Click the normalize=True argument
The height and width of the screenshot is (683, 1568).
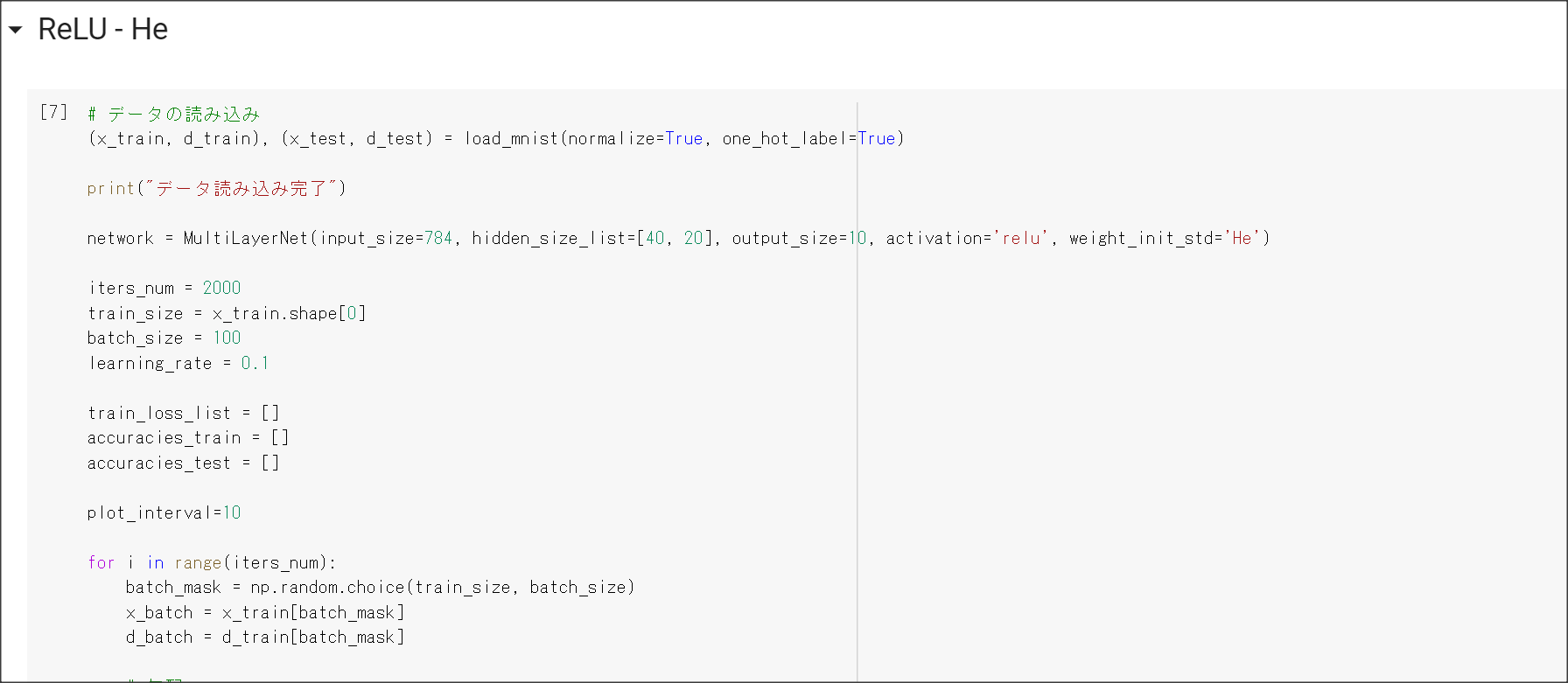pos(635,138)
